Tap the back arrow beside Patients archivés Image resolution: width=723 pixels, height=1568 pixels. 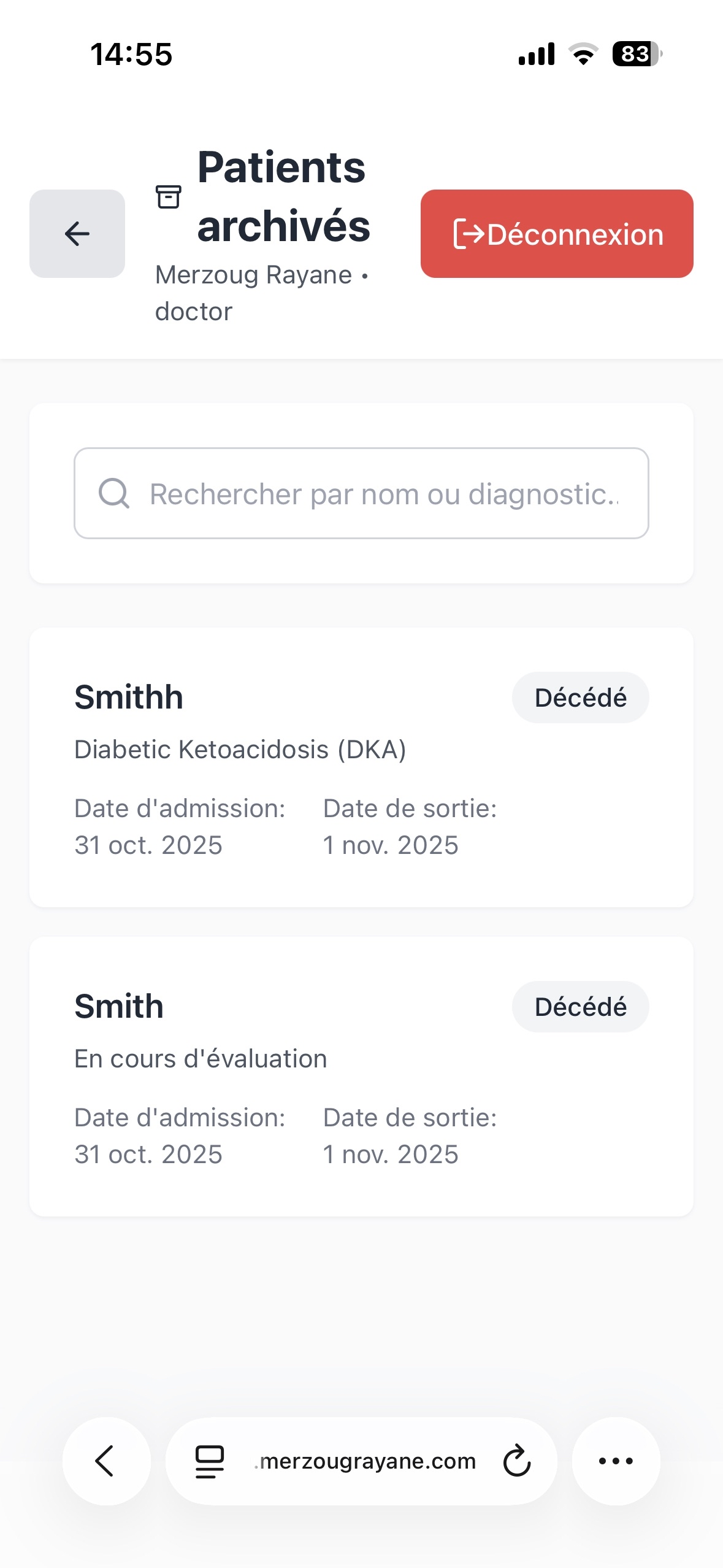coord(77,234)
